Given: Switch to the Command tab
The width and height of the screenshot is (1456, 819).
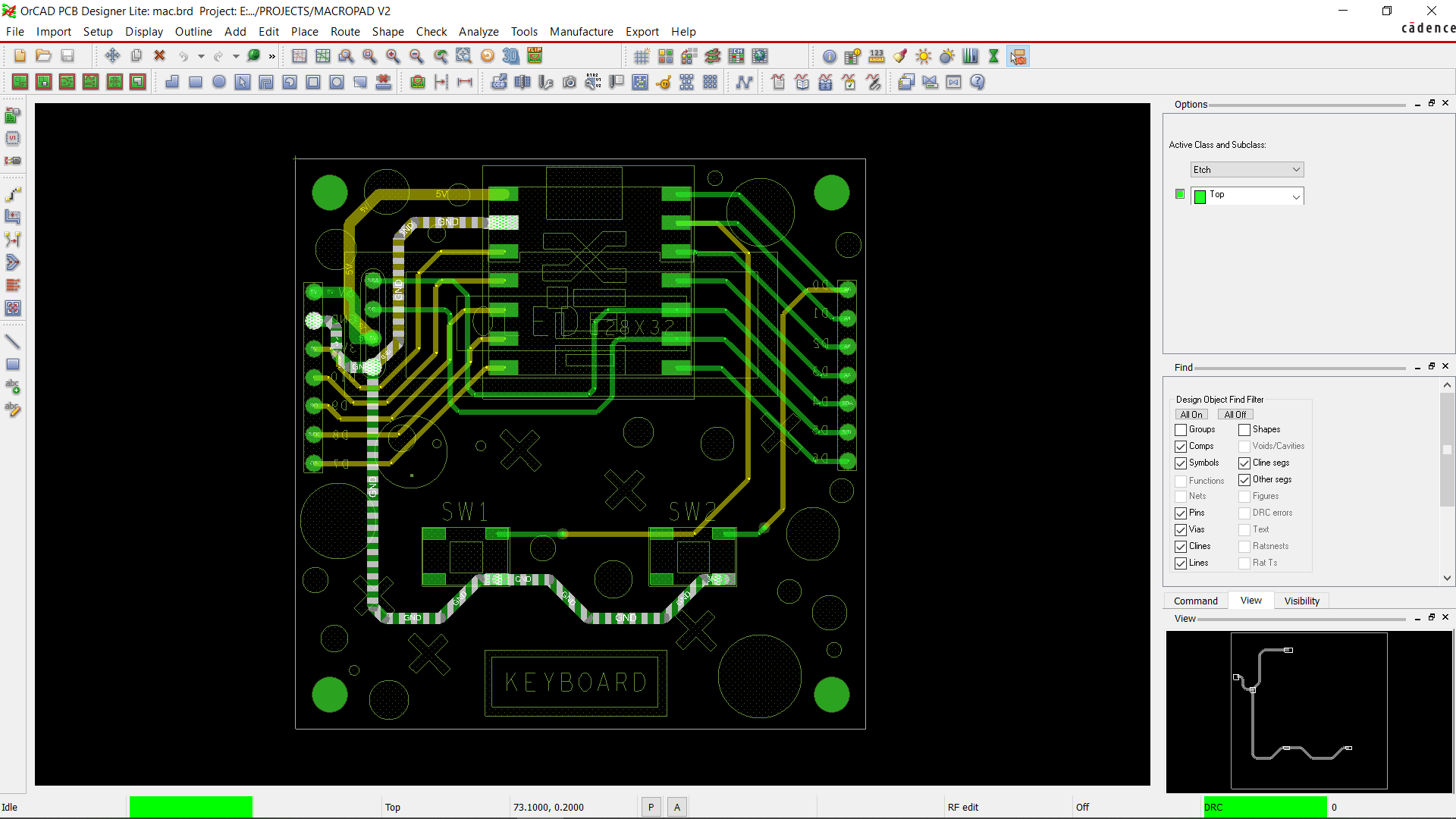Looking at the screenshot, I should tap(1196, 601).
